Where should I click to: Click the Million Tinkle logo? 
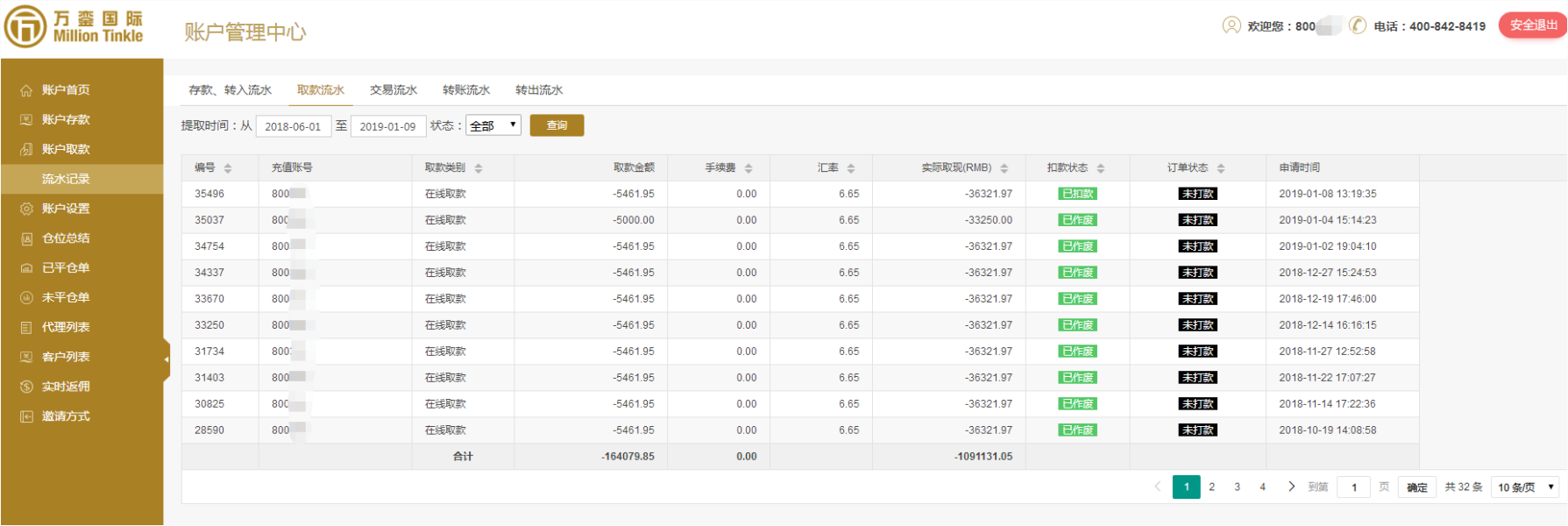pyautogui.click(x=74, y=27)
